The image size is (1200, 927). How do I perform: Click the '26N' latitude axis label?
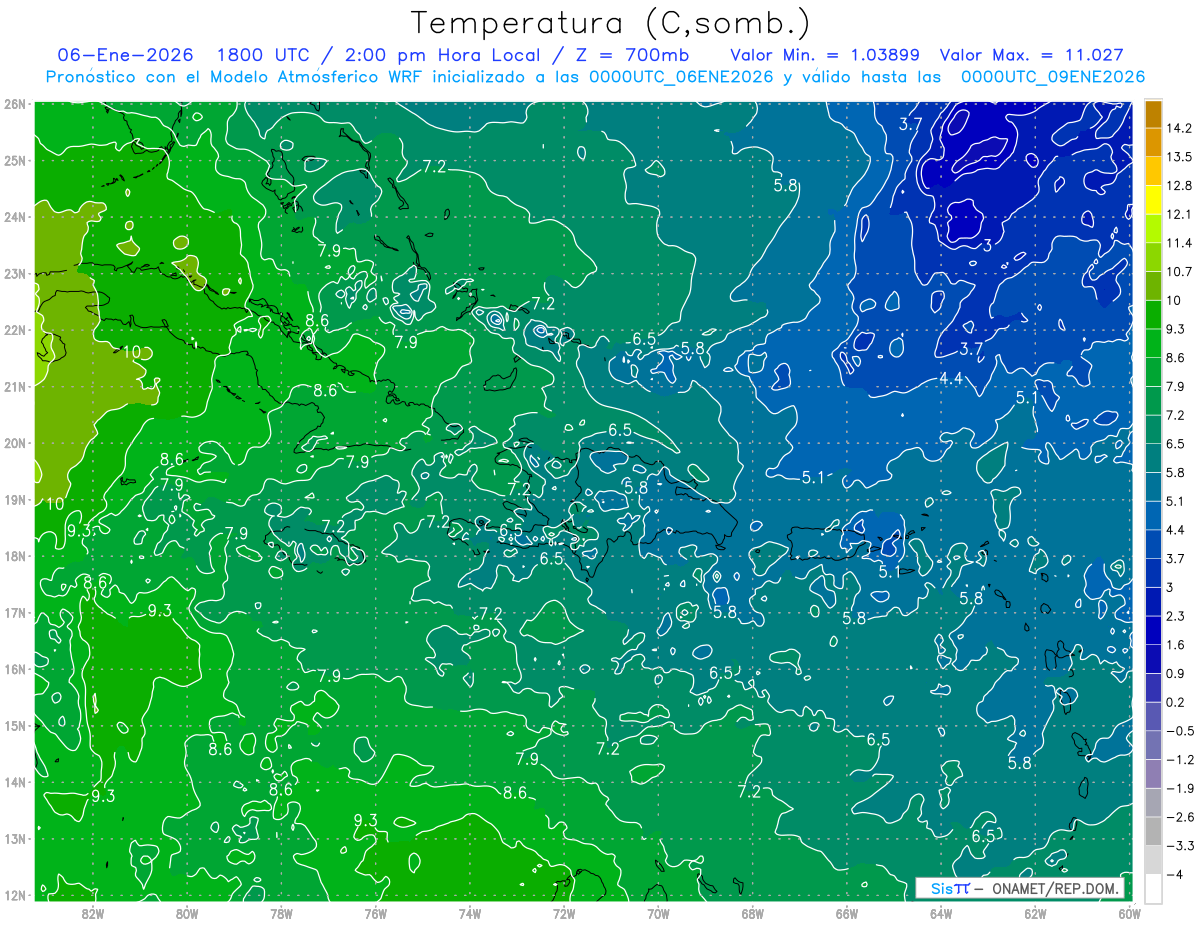[x=15, y=104]
